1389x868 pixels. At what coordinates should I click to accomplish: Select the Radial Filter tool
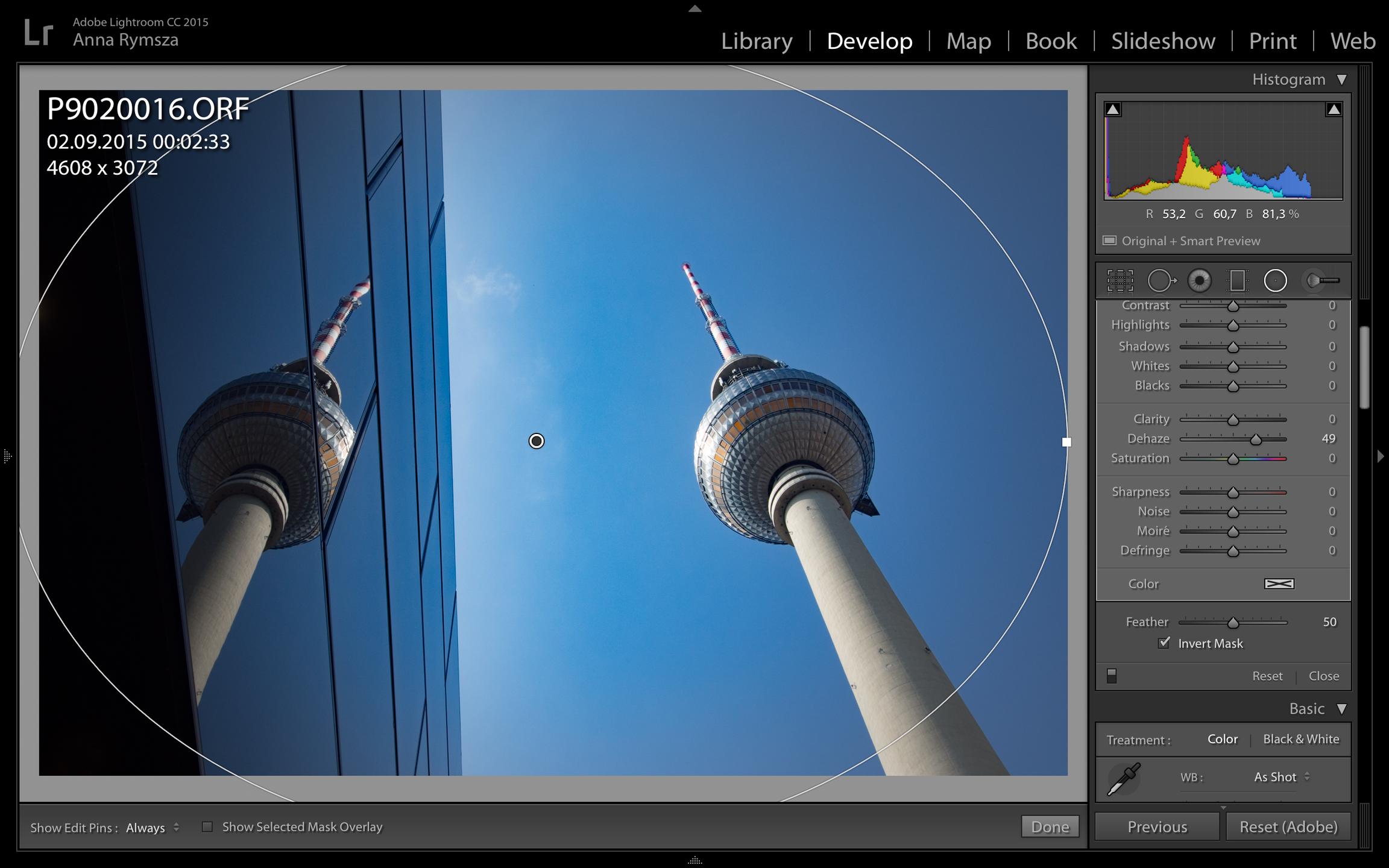click(1275, 280)
